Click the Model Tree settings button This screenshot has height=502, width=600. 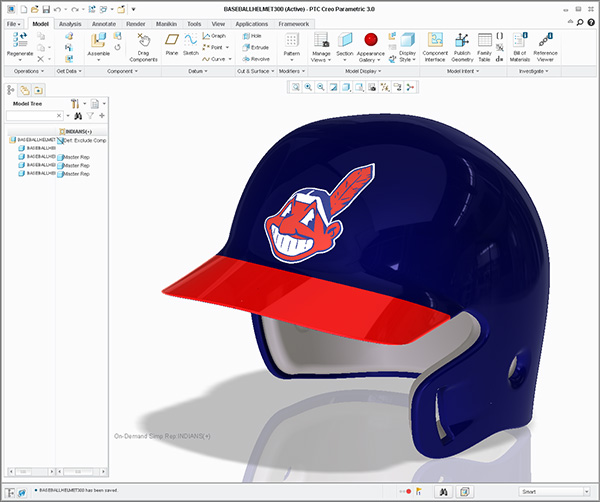click(x=75, y=103)
